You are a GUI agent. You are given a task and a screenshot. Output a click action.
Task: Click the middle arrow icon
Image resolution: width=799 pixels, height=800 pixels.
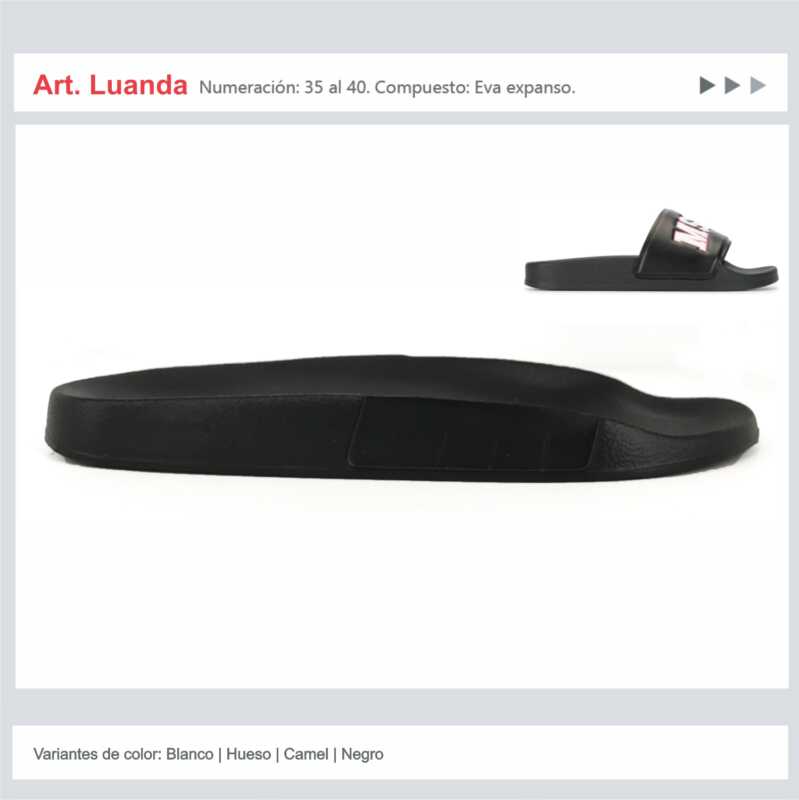732,85
